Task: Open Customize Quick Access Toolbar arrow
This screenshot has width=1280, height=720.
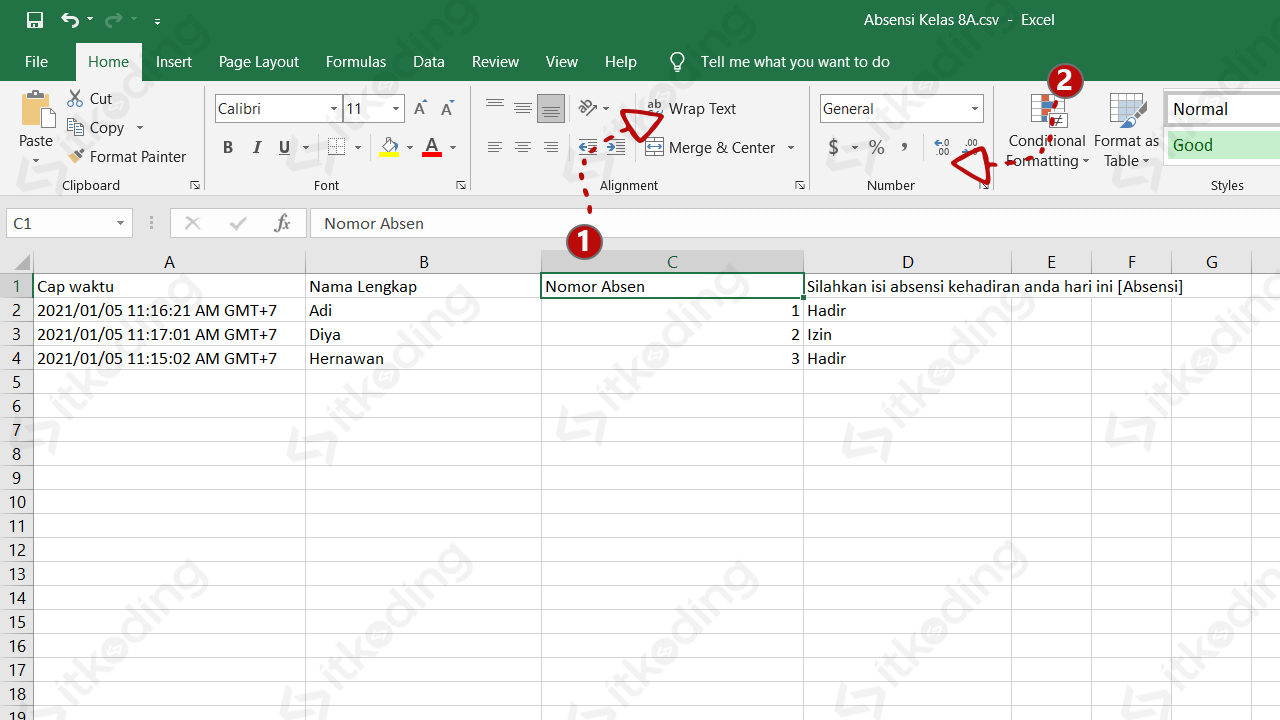Action: click(158, 21)
